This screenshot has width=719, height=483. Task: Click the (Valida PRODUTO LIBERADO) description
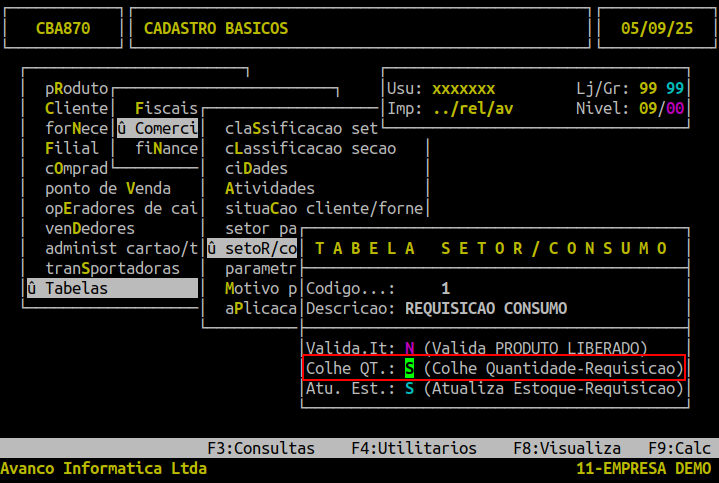click(535, 349)
